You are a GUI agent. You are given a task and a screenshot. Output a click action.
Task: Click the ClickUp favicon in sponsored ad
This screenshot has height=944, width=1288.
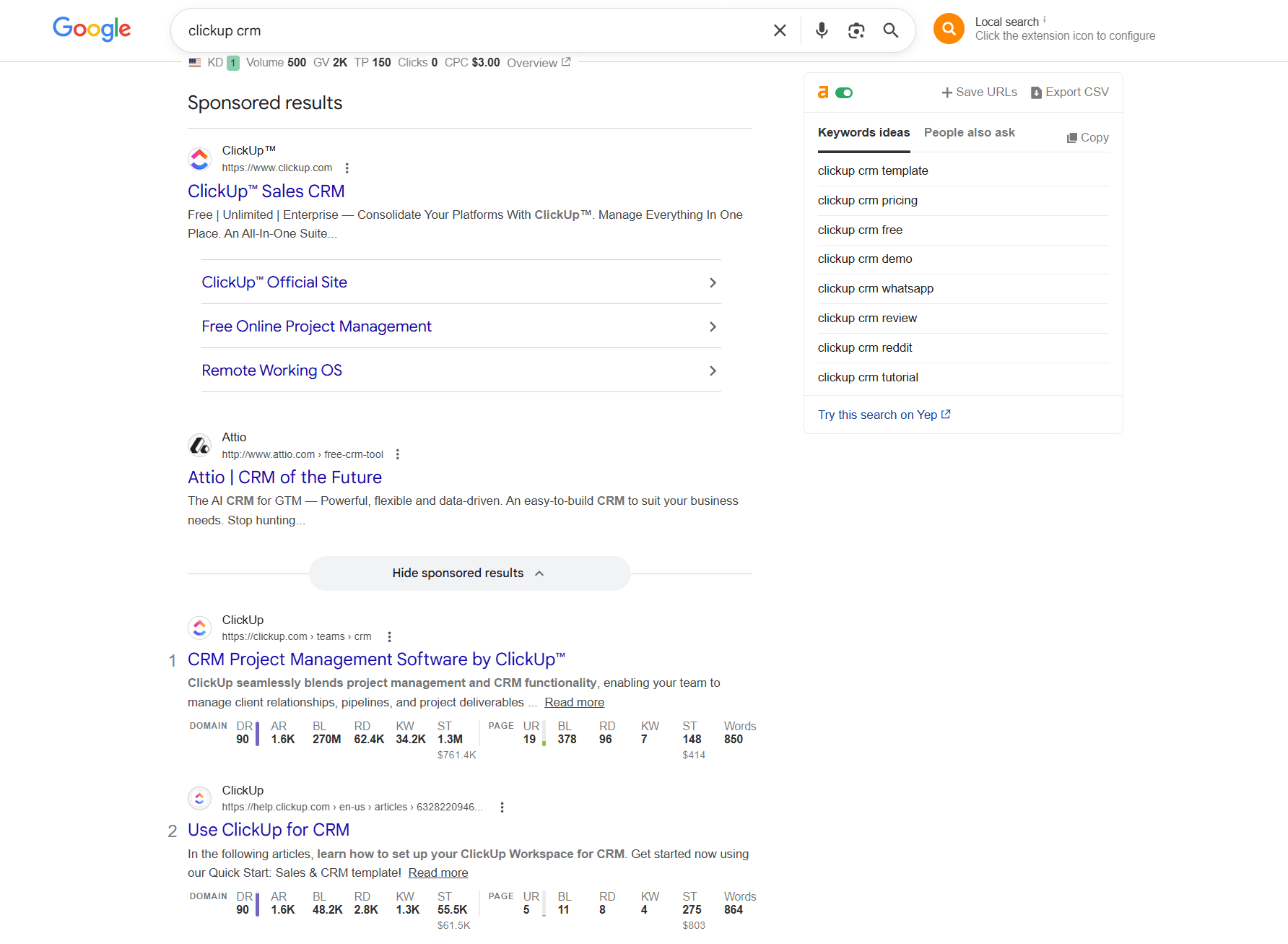[x=200, y=159]
